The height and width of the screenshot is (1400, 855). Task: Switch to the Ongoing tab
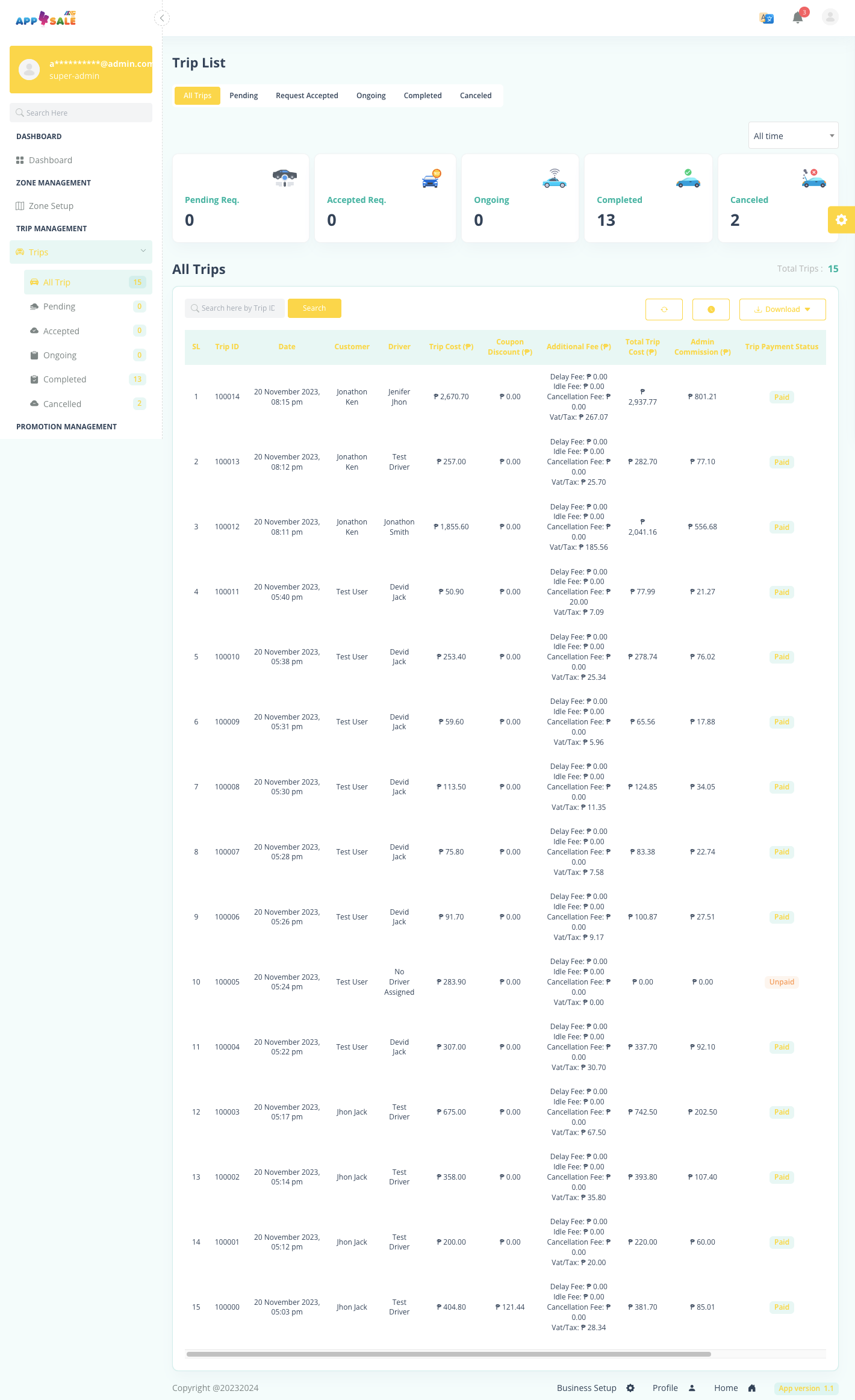click(371, 96)
